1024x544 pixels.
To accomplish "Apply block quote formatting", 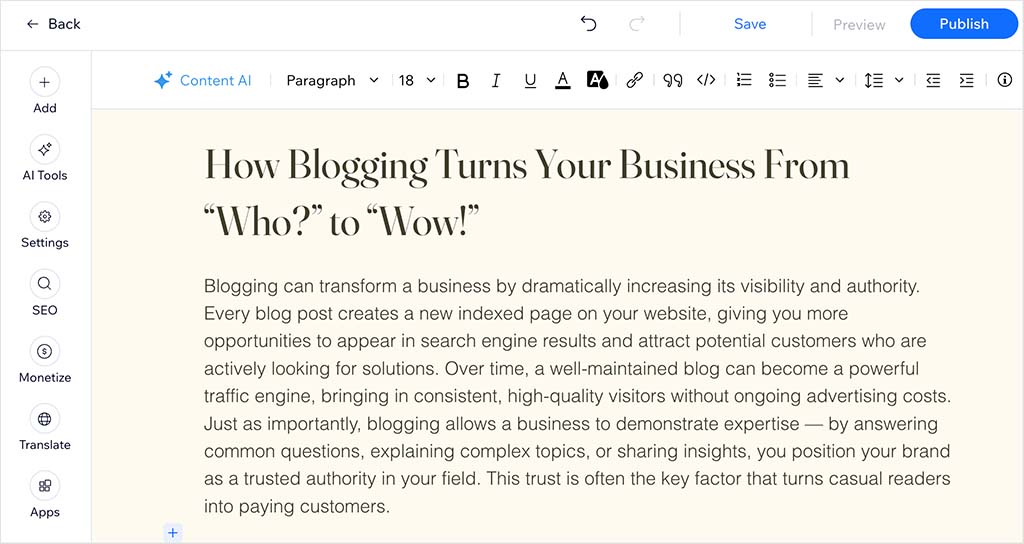I will (673, 80).
